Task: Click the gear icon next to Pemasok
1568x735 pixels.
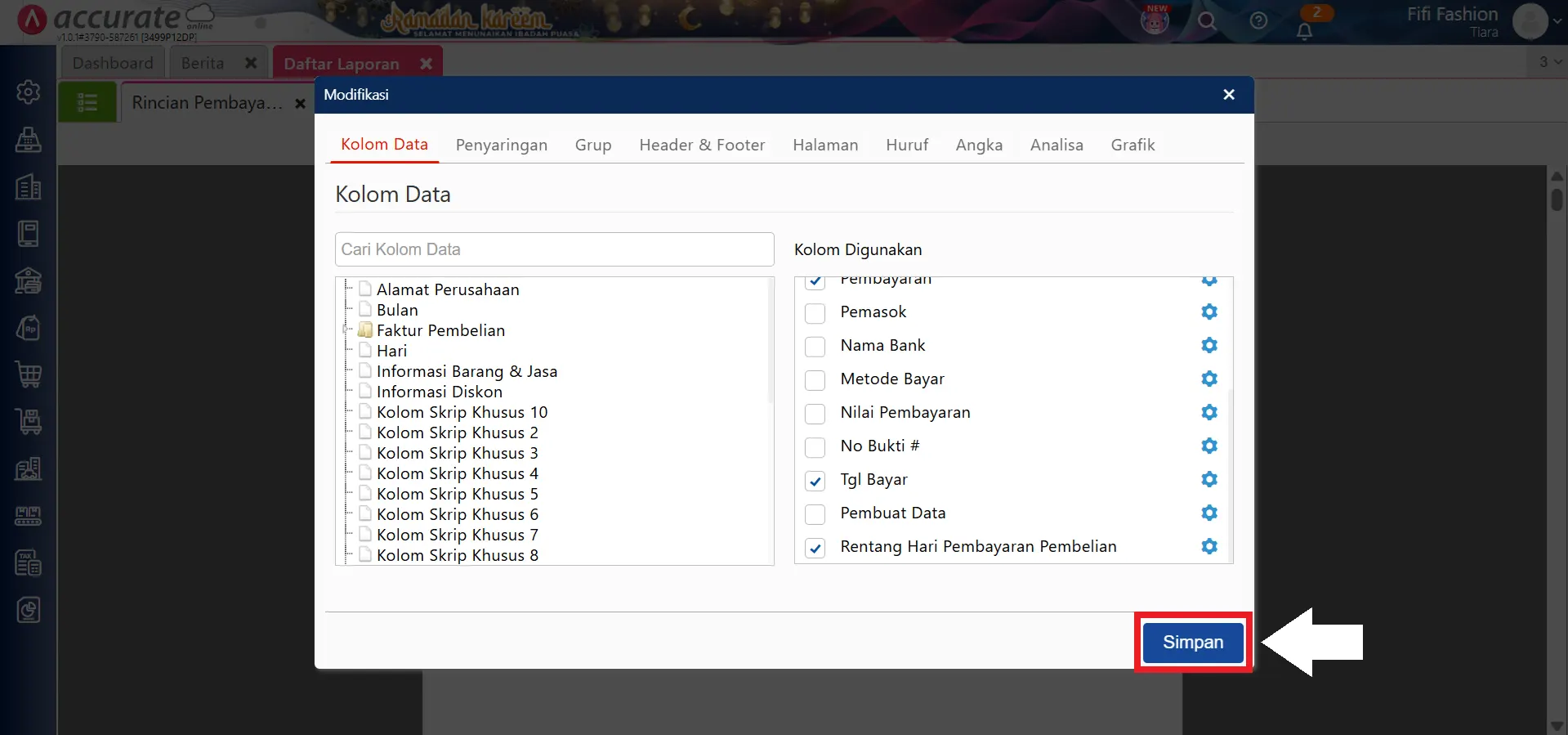Action: [x=1209, y=311]
